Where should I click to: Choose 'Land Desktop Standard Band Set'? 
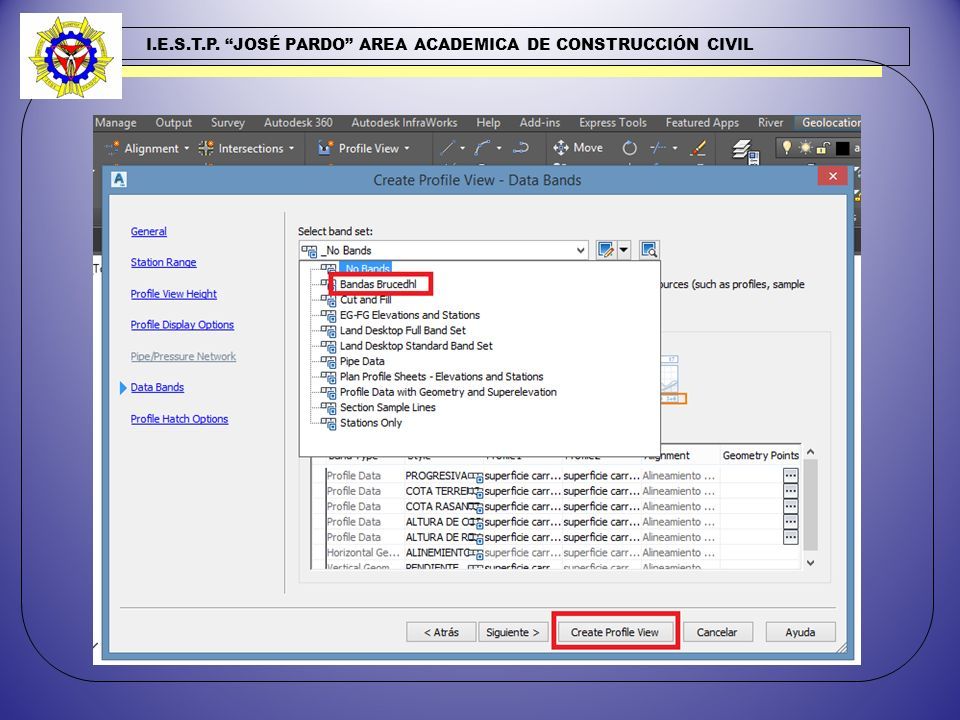416,345
